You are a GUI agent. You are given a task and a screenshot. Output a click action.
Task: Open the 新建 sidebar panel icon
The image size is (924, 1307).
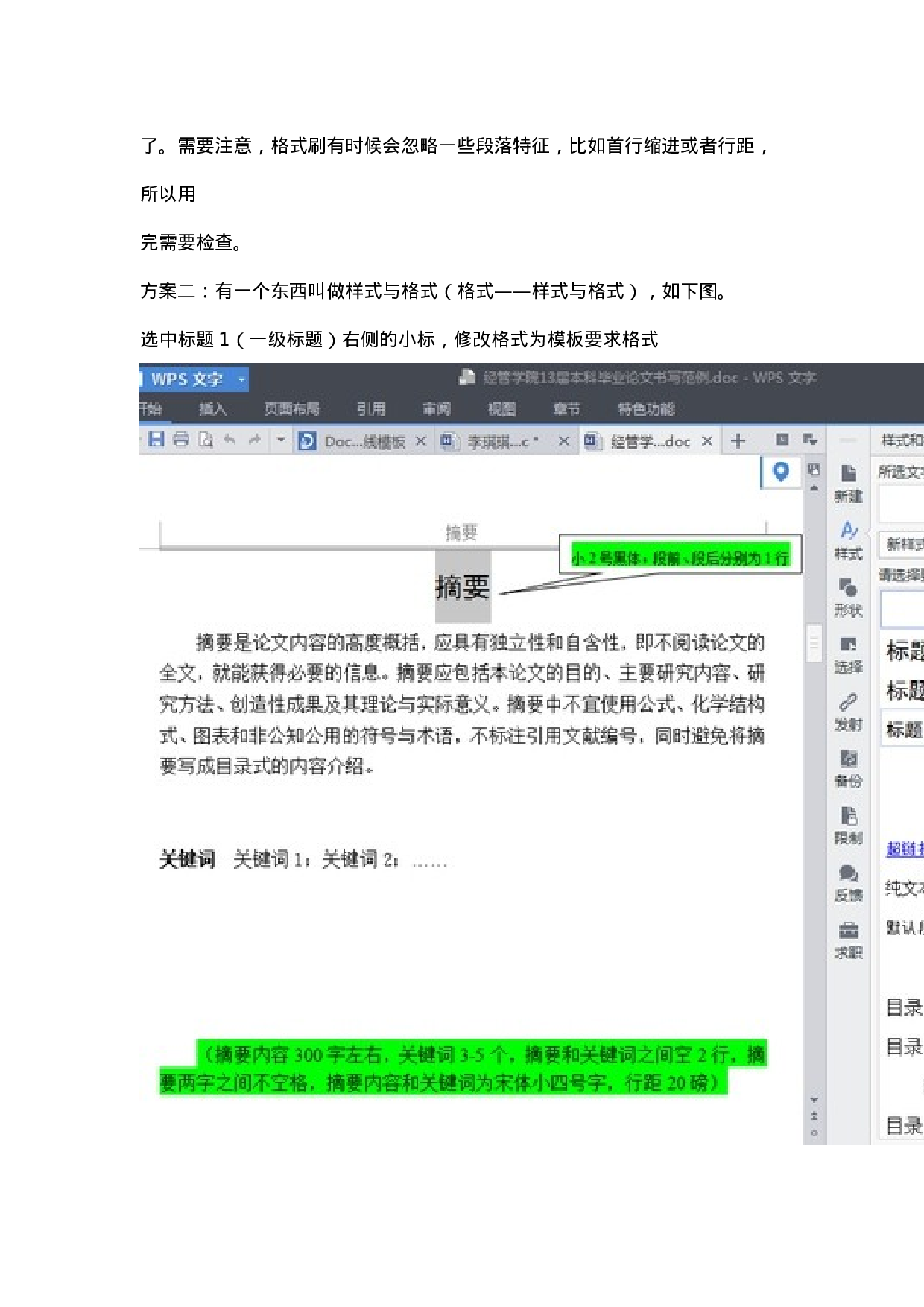(x=848, y=484)
